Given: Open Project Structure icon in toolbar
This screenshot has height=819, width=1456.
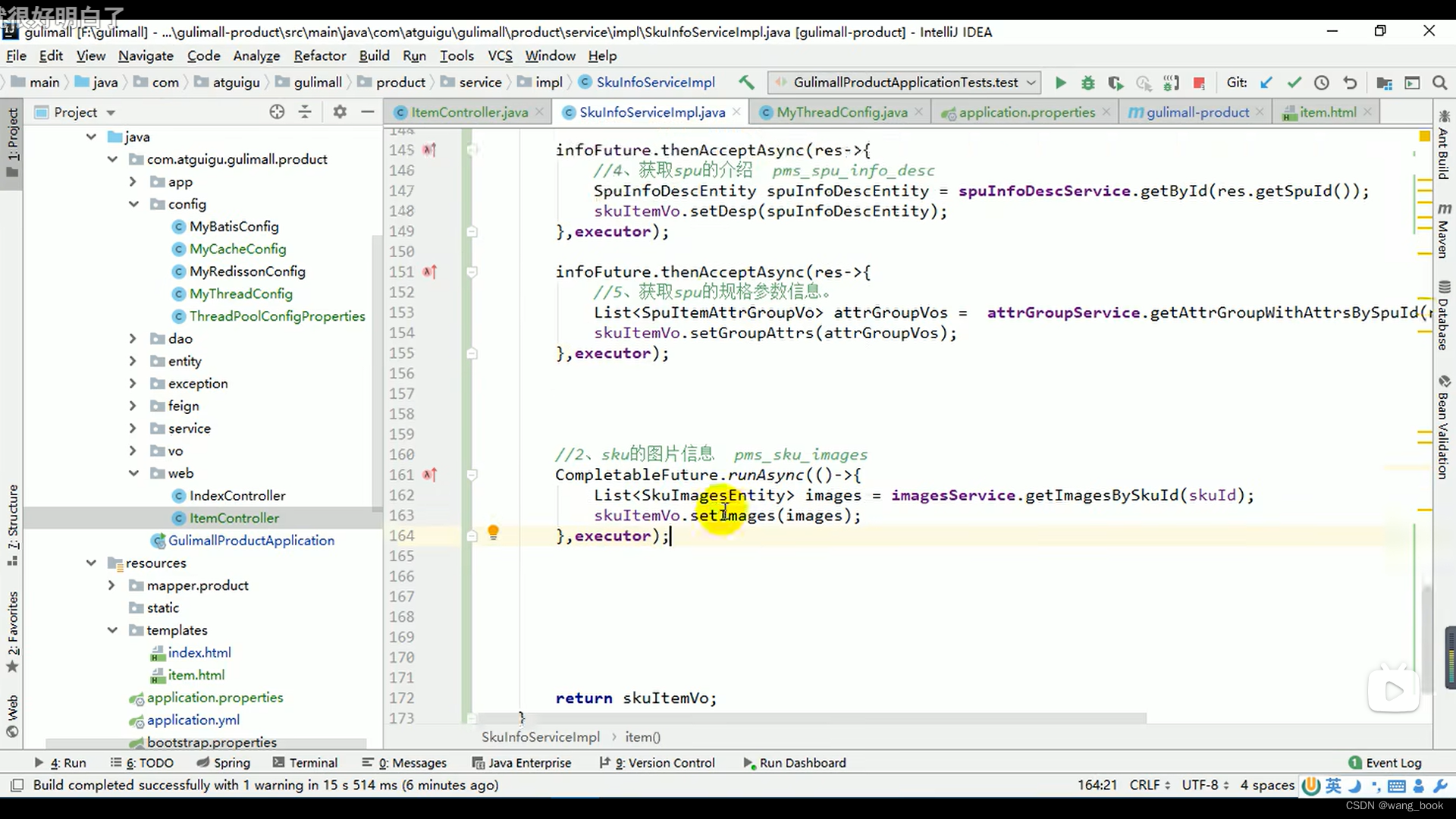Looking at the screenshot, I should [1384, 82].
